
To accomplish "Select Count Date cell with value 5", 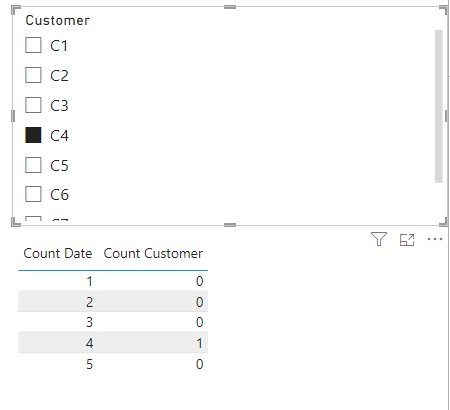I will [x=58, y=364].
